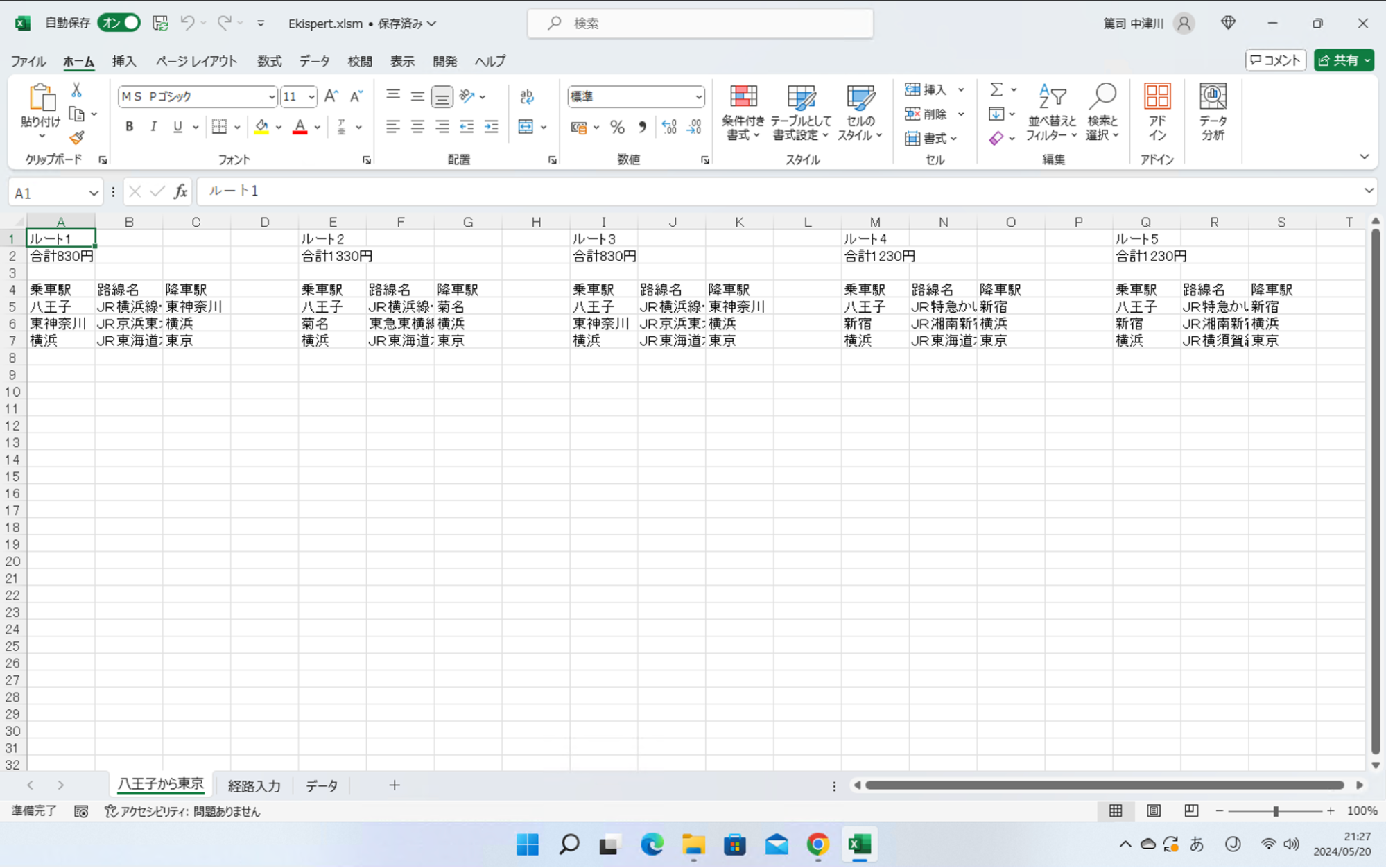Click the AutoSum sigma icon

click(996, 89)
